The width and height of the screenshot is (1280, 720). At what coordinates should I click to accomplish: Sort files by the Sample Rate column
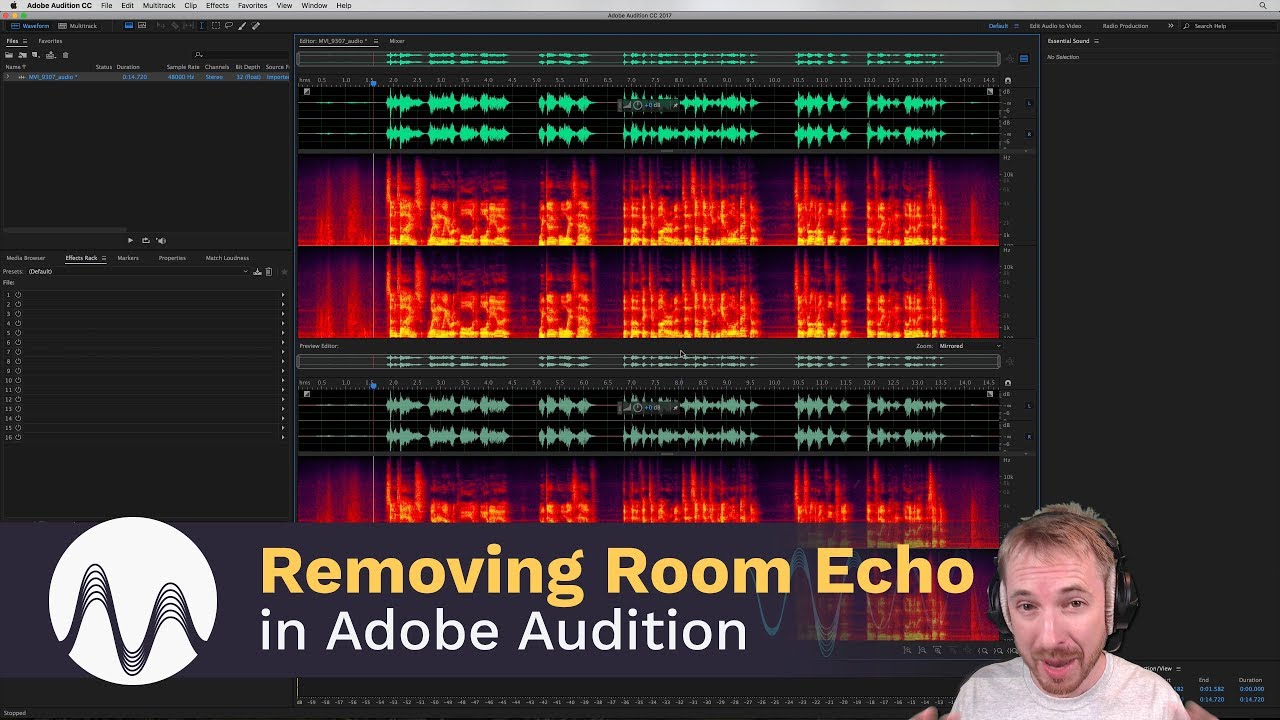pyautogui.click(x=183, y=67)
